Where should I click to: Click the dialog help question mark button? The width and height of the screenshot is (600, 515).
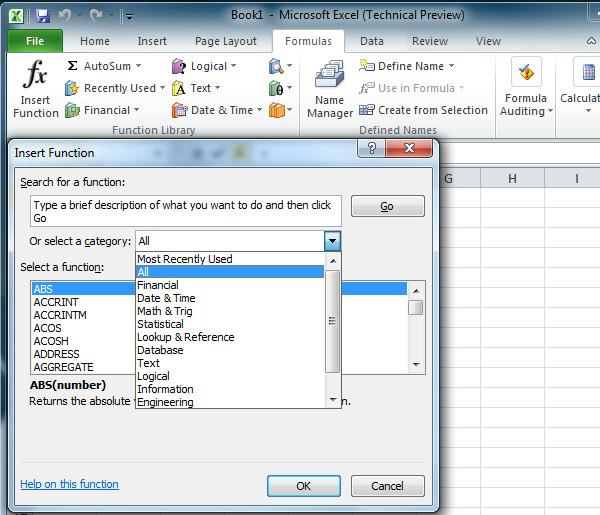click(x=372, y=148)
